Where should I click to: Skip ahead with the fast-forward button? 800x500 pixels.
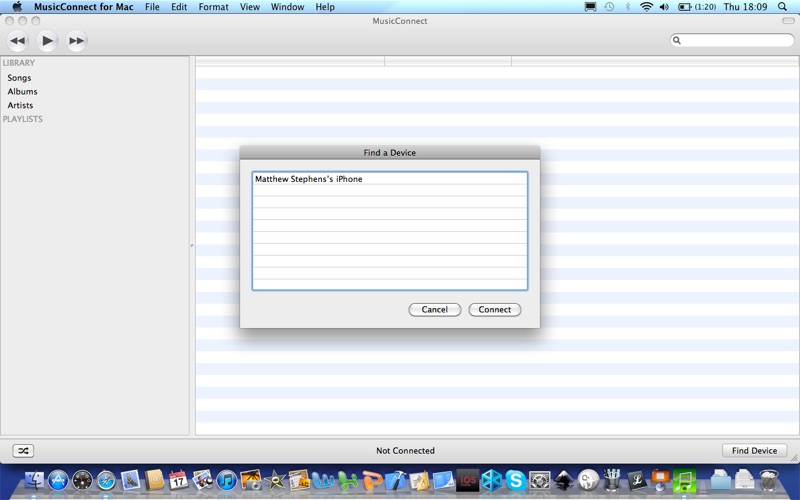pyautogui.click(x=77, y=41)
